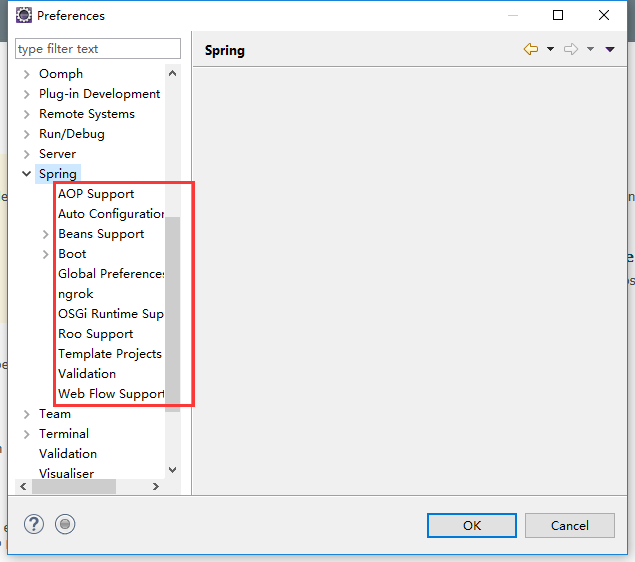Select Remote Systems in the tree
Image resolution: width=635 pixels, height=562 pixels.
(x=87, y=114)
